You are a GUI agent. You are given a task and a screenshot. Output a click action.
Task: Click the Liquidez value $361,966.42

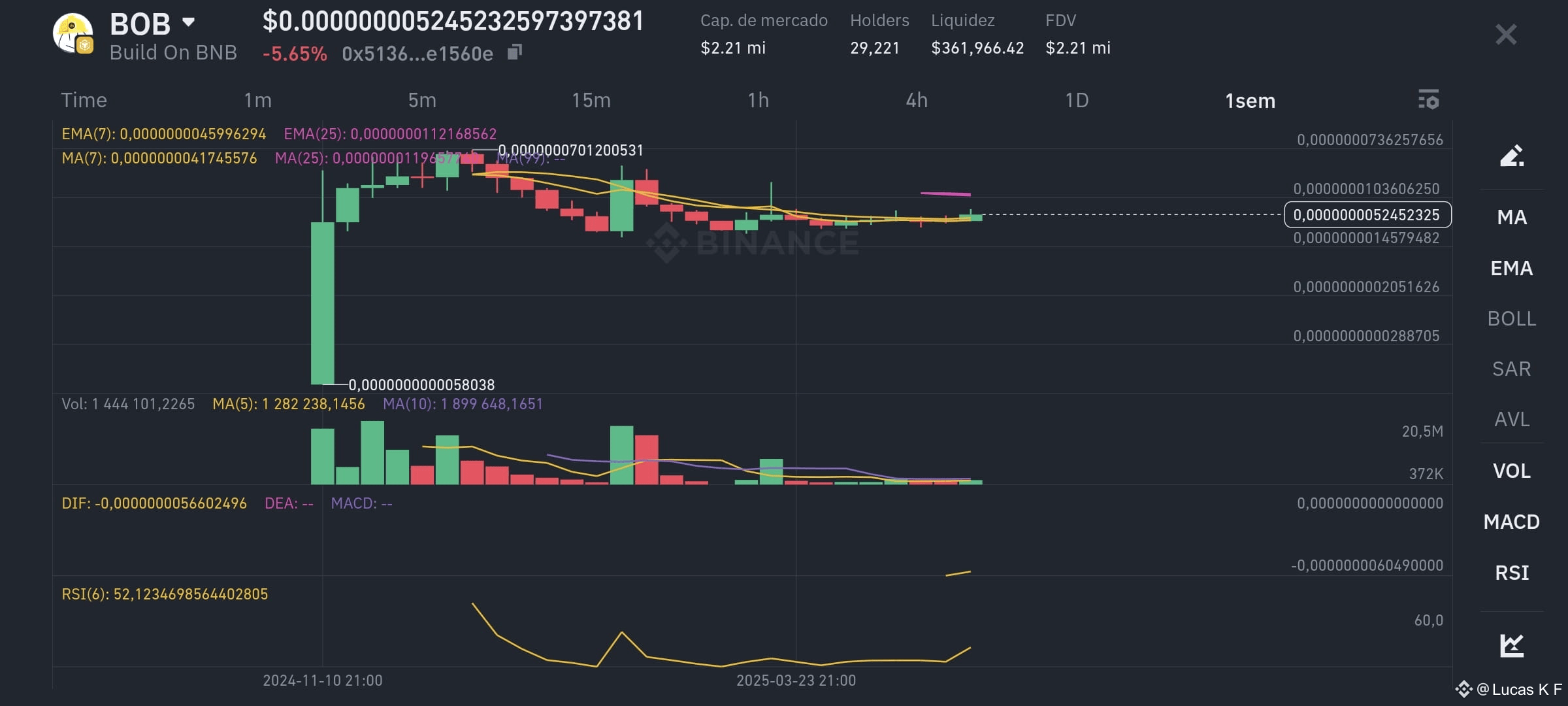tap(977, 48)
